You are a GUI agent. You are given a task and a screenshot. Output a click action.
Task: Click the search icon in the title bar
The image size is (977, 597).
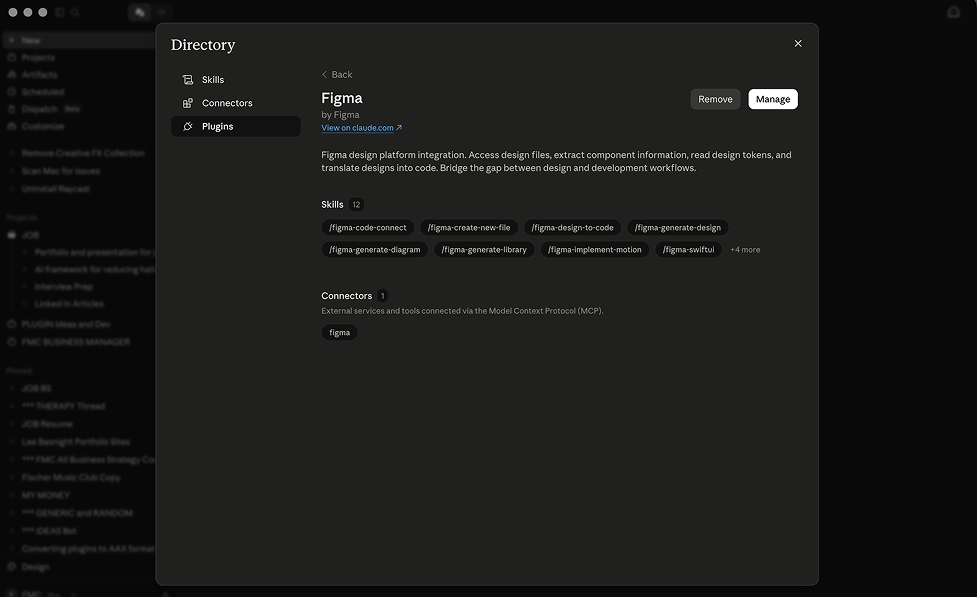click(75, 12)
